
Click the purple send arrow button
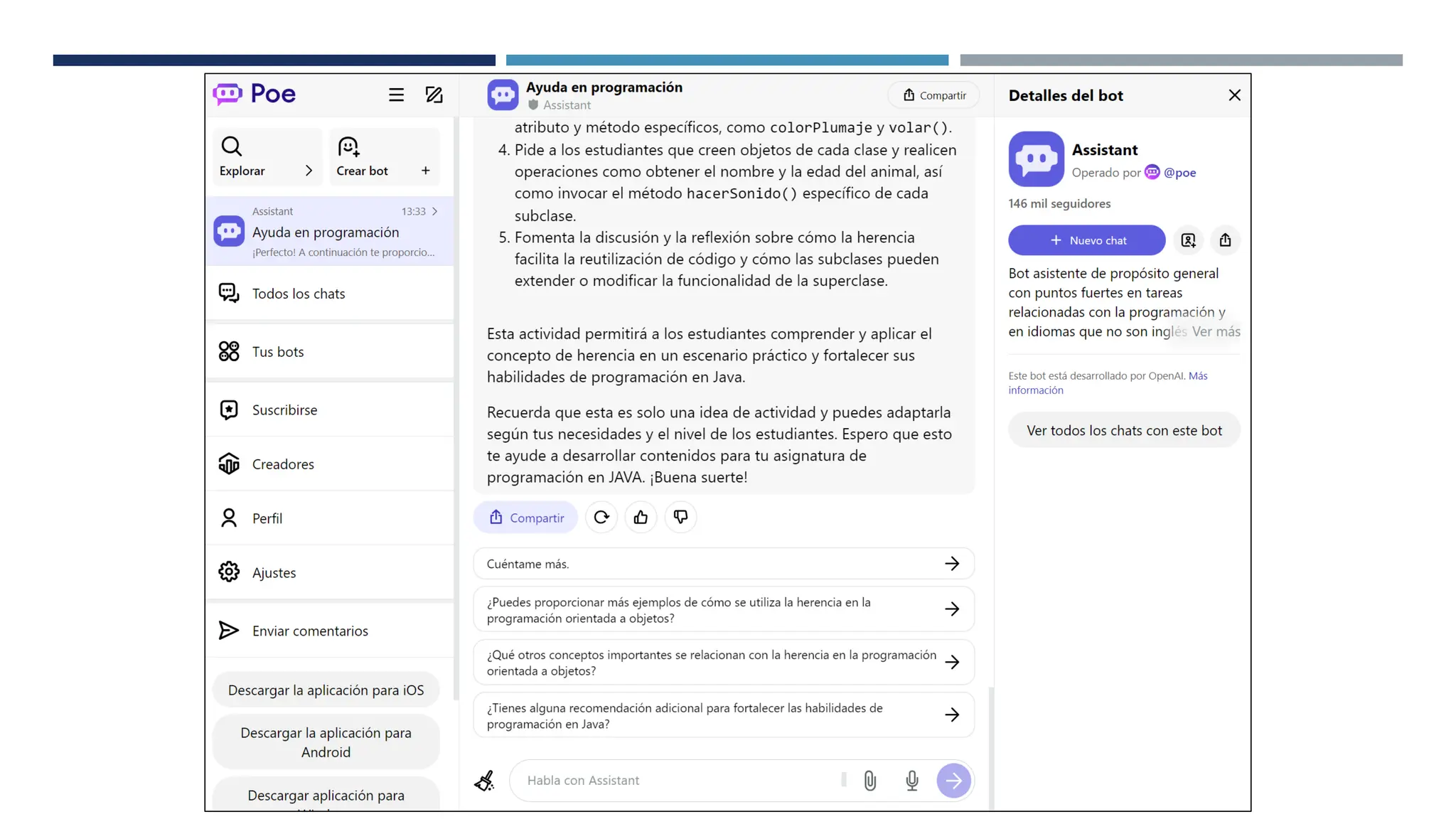(x=953, y=781)
